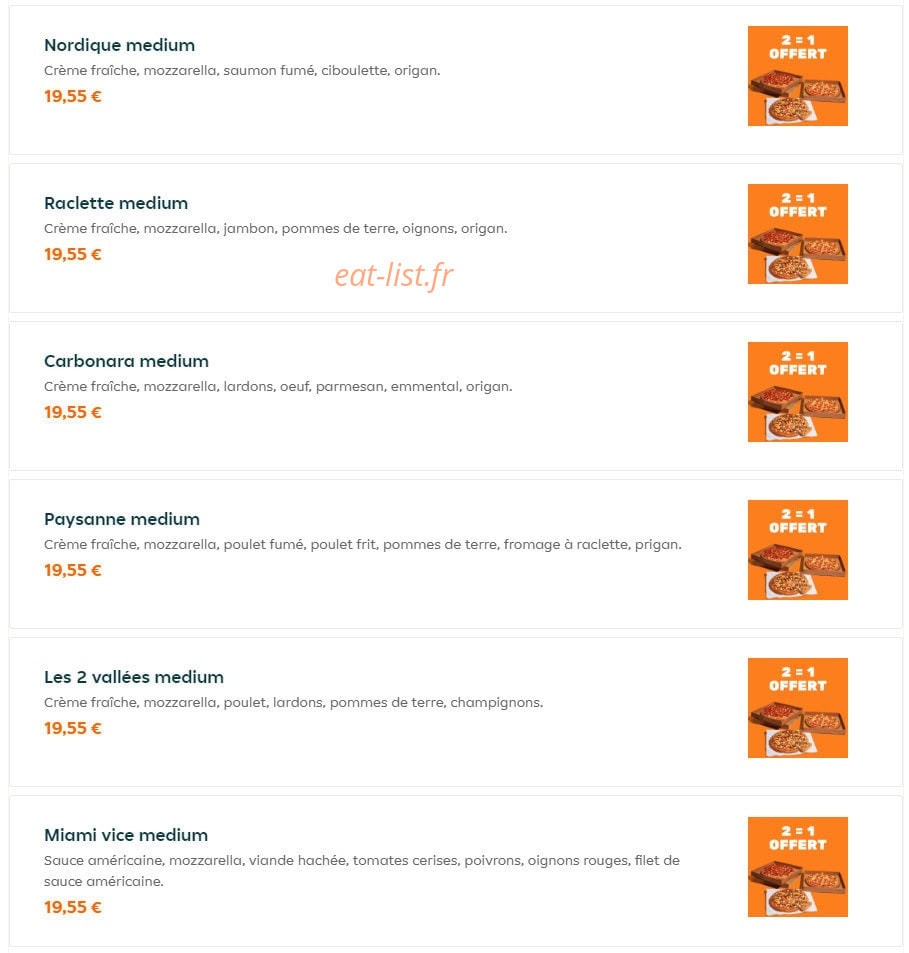The image size is (909, 953).
Task: Select the Raclette medium pizza title
Action: pos(116,203)
